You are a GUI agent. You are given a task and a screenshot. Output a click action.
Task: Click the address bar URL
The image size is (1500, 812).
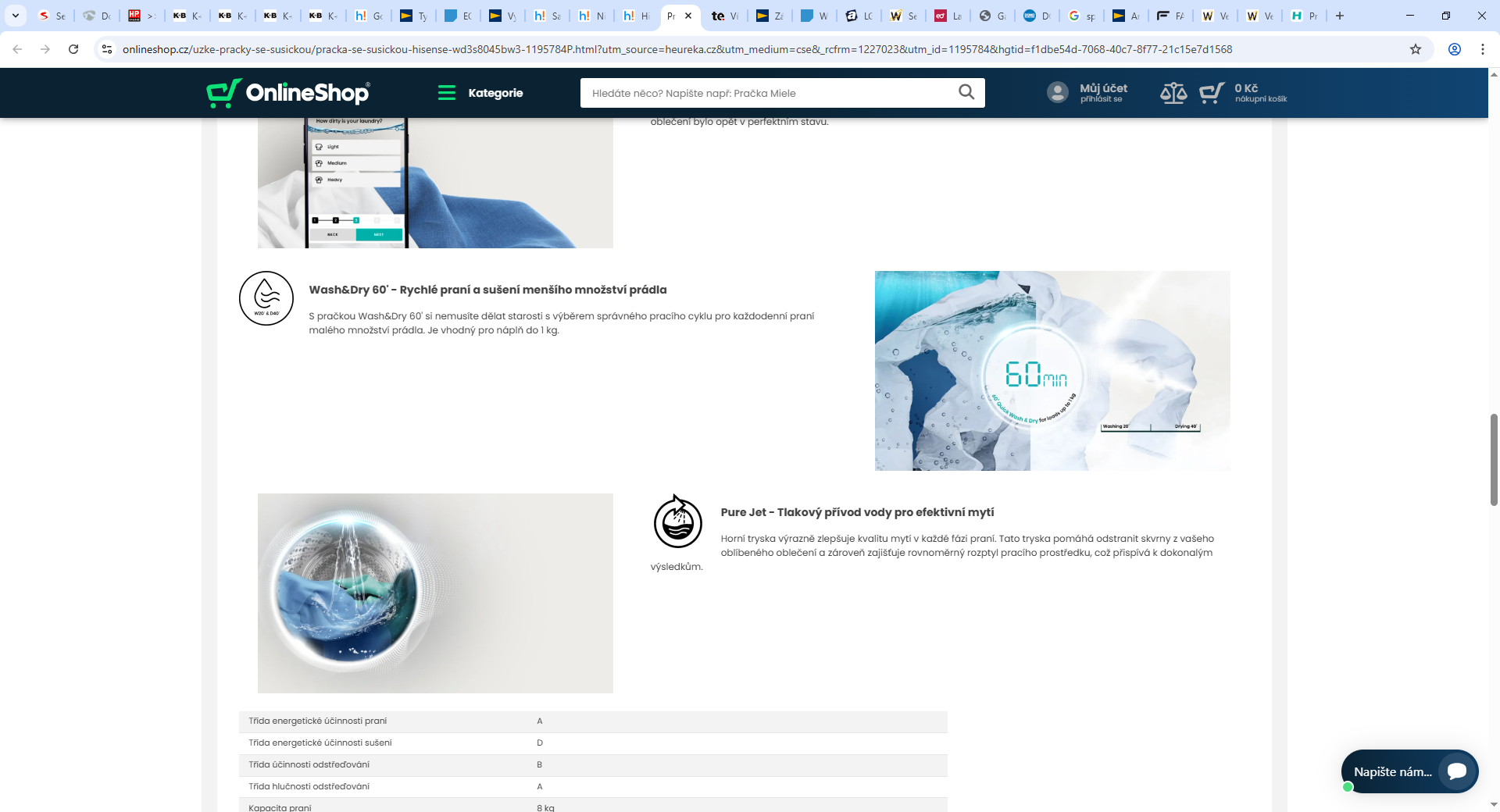click(x=677, y=49)
